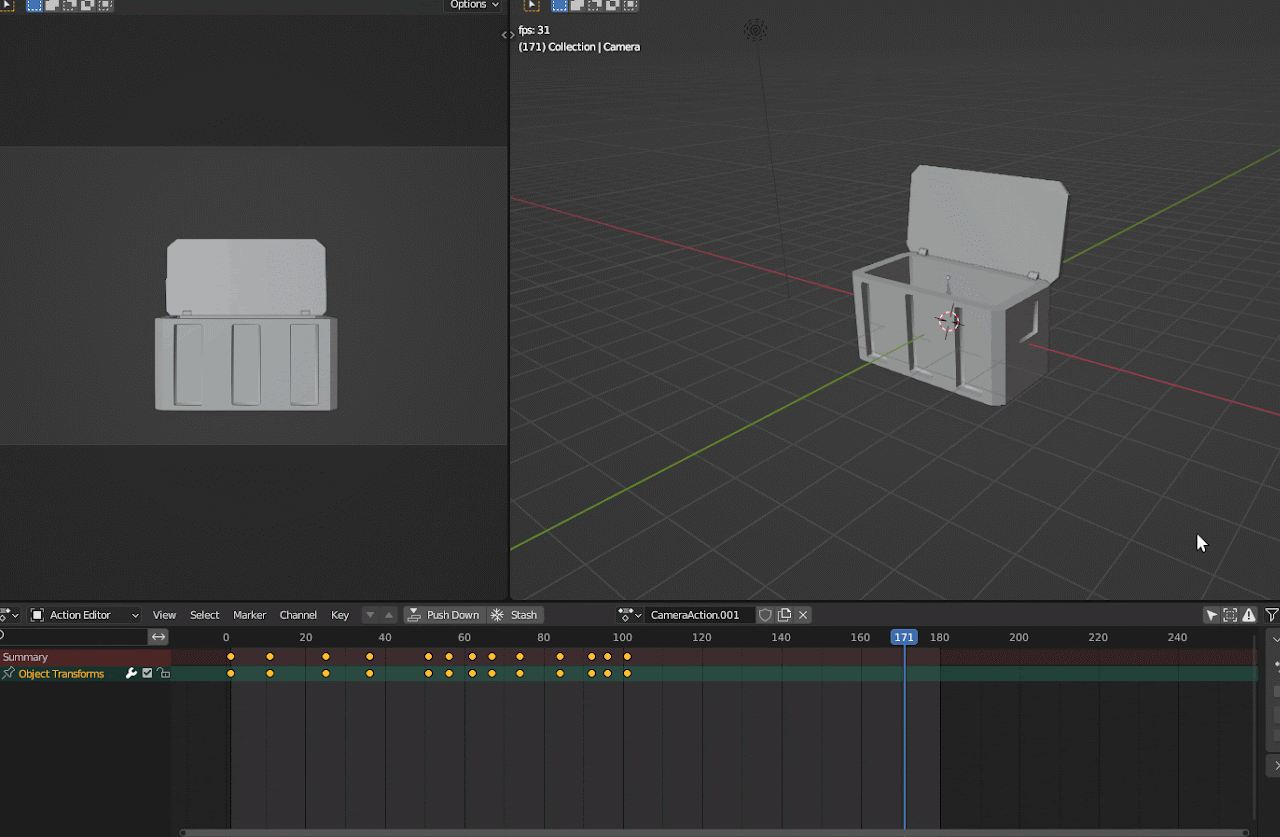The width and height of the screenshot is (1280, 837).
Task: Open the View menu in Action Editor
Action: pos(164,615)
